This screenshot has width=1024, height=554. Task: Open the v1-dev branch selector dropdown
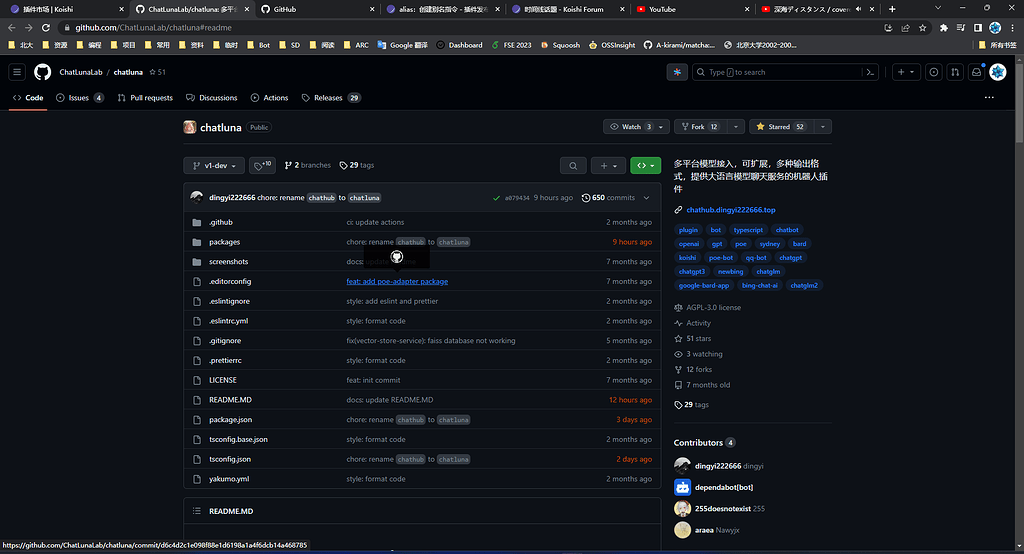pos(214,165)
